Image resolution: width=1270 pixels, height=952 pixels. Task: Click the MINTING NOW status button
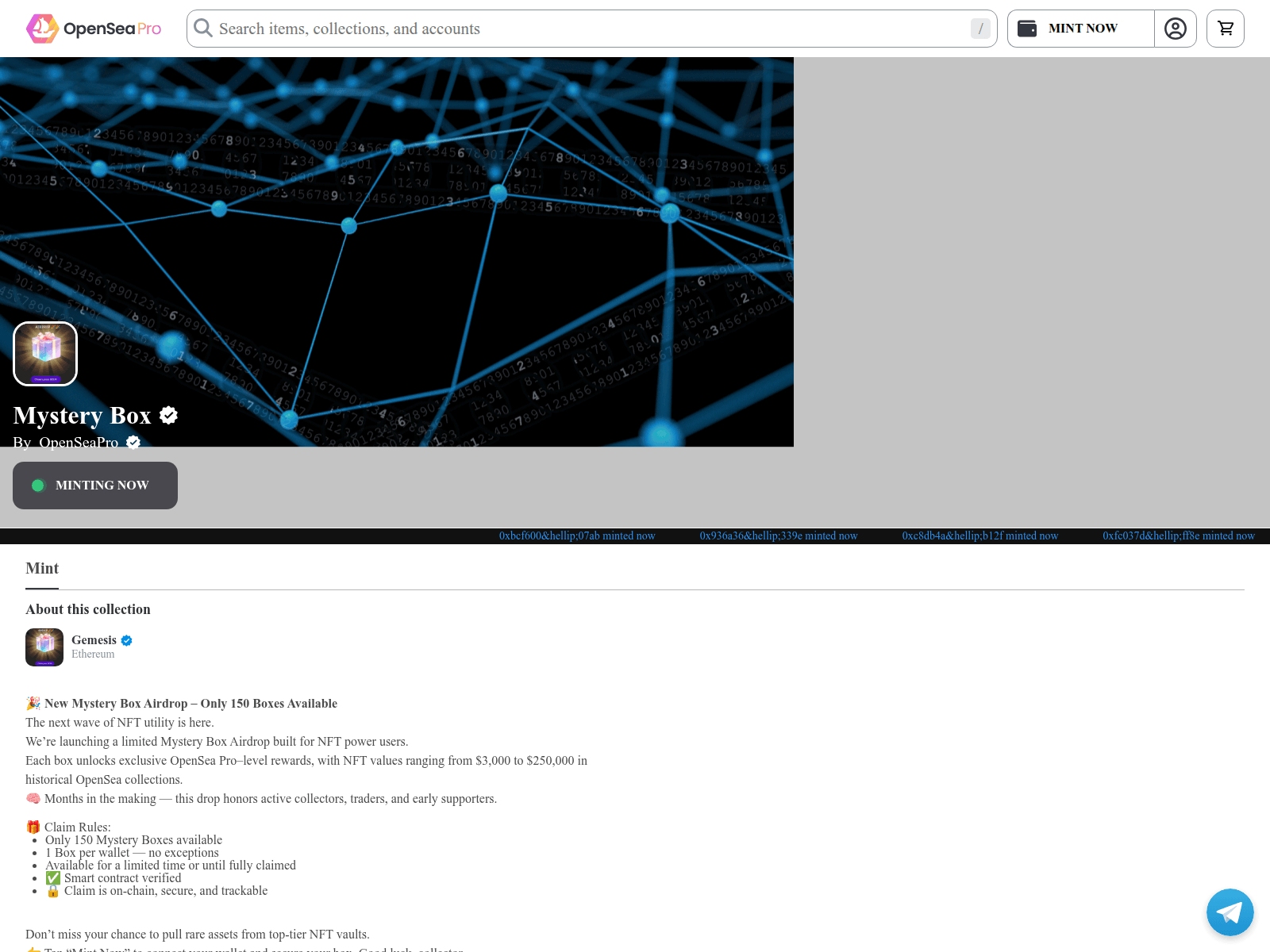point(95,486)
